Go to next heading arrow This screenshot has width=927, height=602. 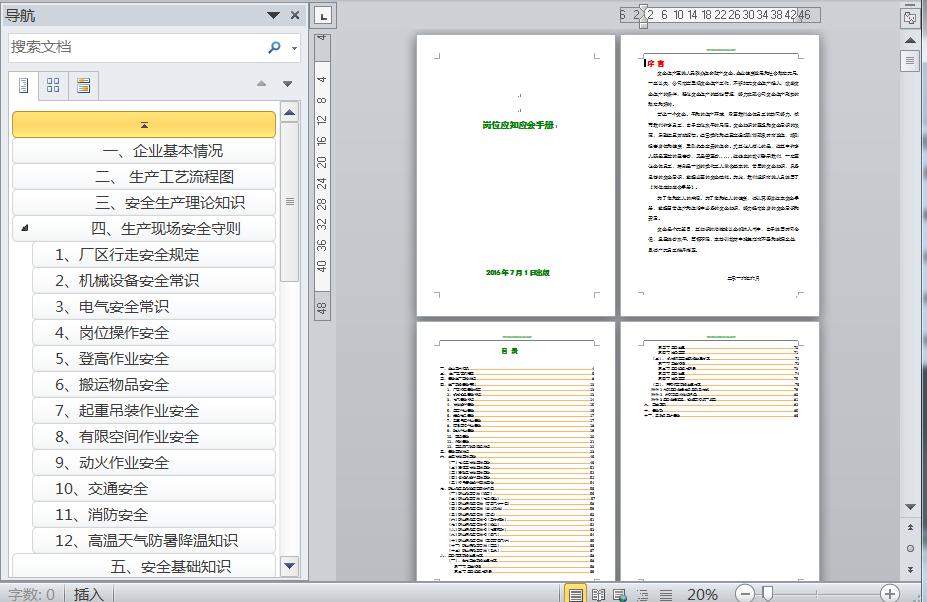click(287, 84)
